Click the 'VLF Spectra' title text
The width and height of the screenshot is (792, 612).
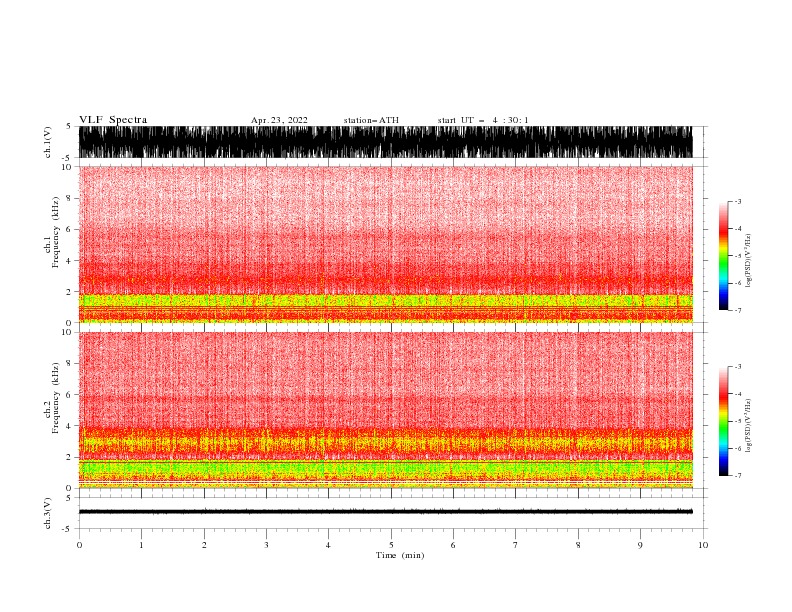(x=113, y=120)
